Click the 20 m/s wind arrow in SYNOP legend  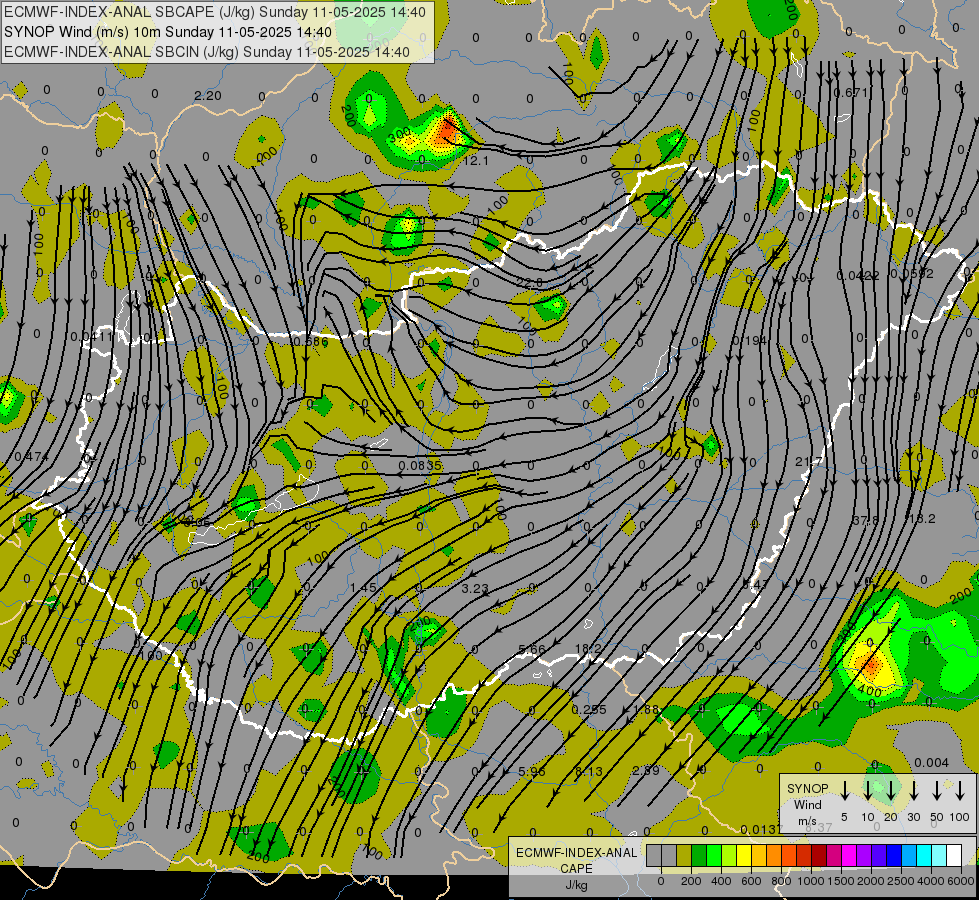click(x=890, y=791)
